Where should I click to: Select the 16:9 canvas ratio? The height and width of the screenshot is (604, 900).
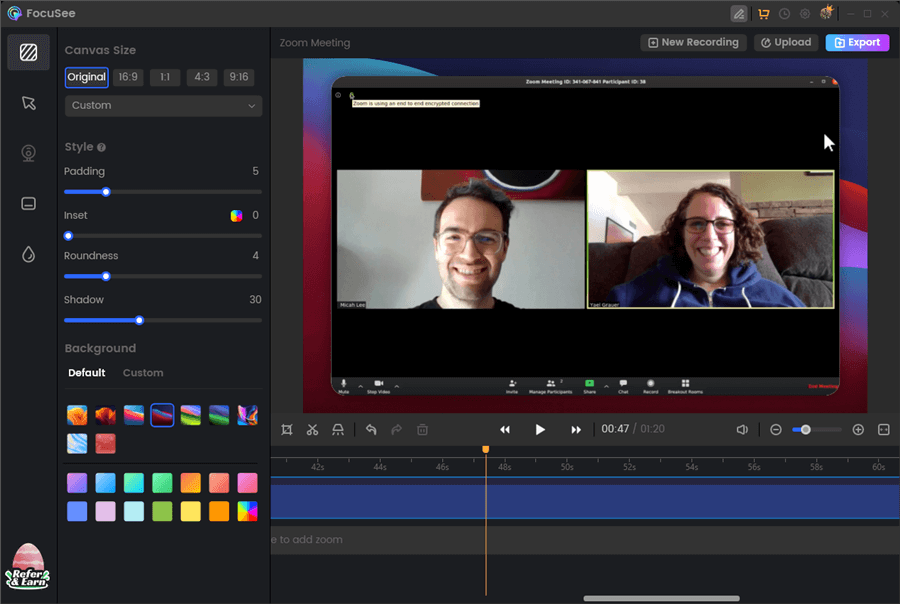tap(128, 77)
